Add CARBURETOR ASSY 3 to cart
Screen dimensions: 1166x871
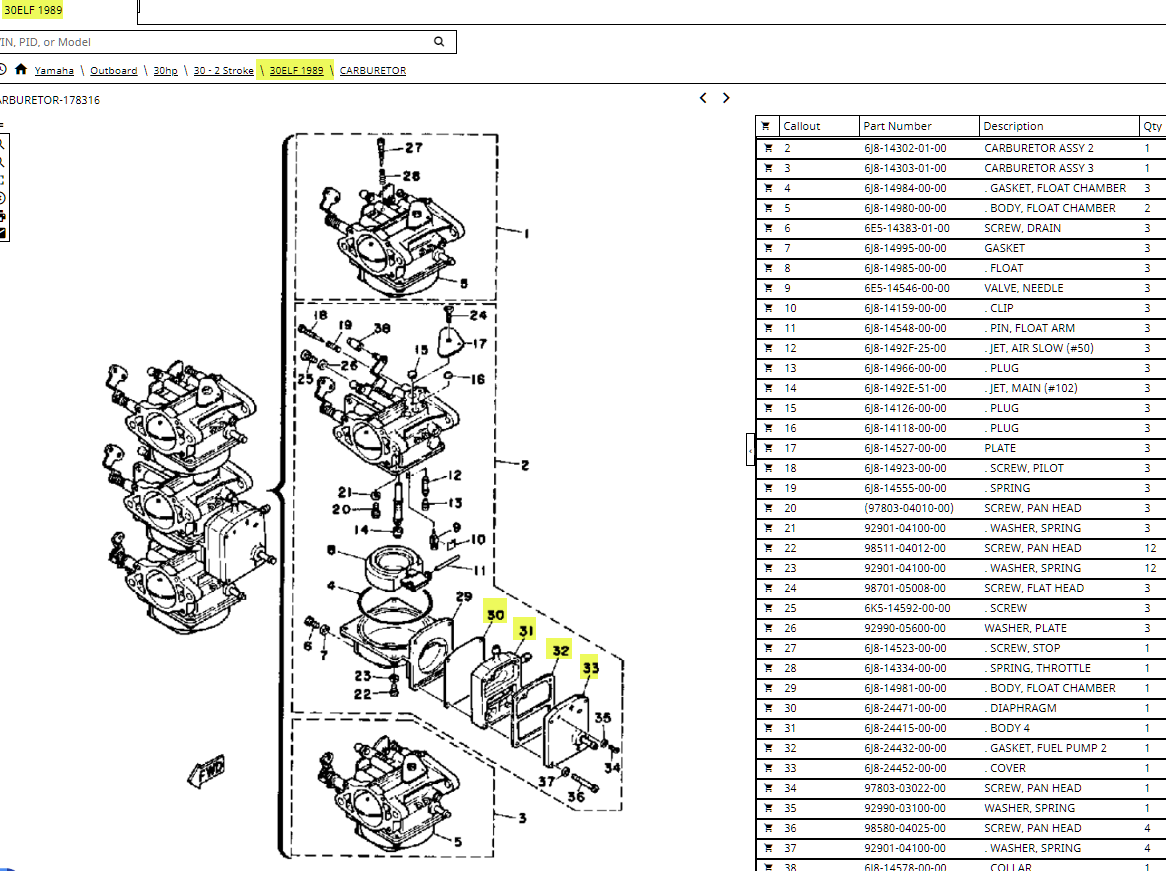767,168
